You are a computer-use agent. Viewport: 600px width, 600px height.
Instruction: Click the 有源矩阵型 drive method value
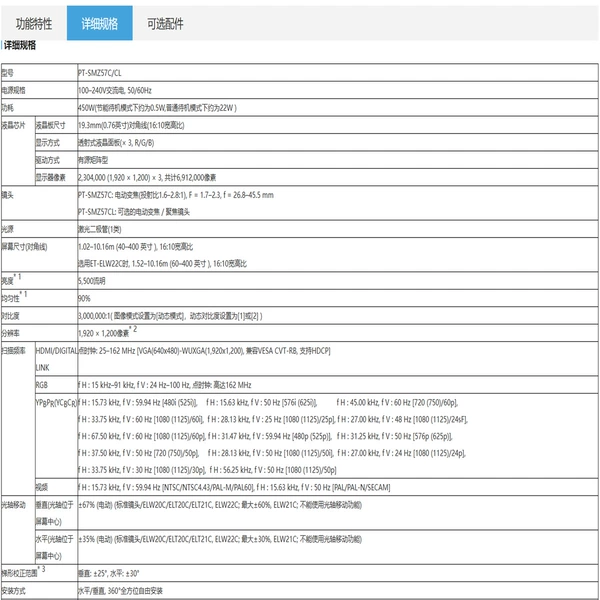coord(93,160)
